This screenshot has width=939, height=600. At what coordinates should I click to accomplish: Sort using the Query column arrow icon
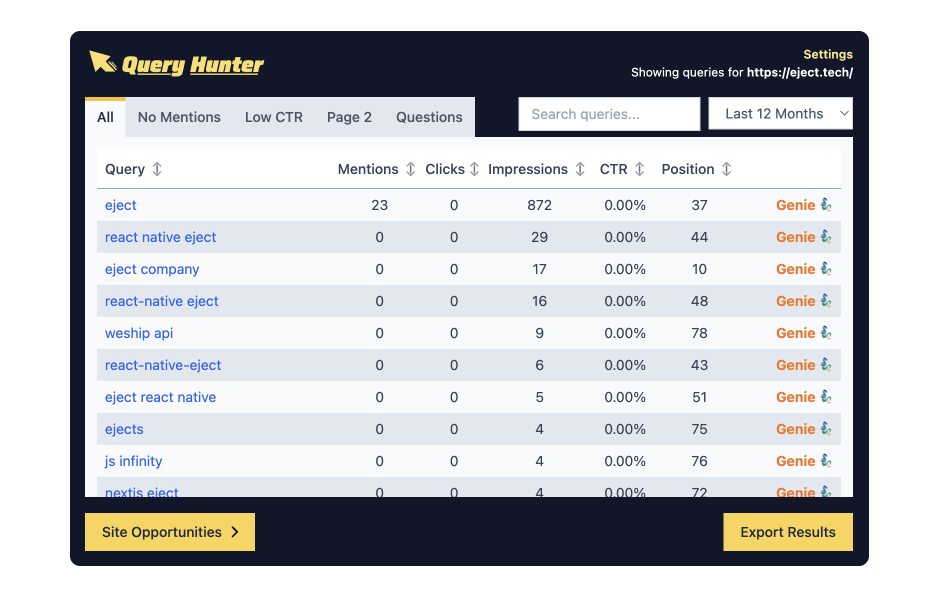(x=156, y=169)
